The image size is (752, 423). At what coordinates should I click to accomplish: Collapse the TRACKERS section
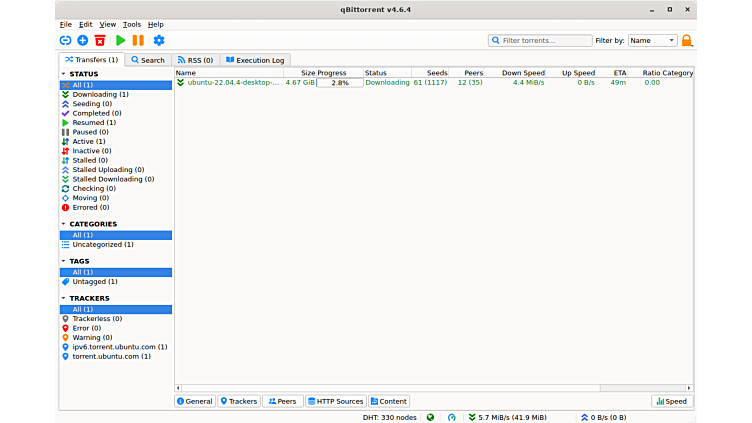(x=65, y=298)
